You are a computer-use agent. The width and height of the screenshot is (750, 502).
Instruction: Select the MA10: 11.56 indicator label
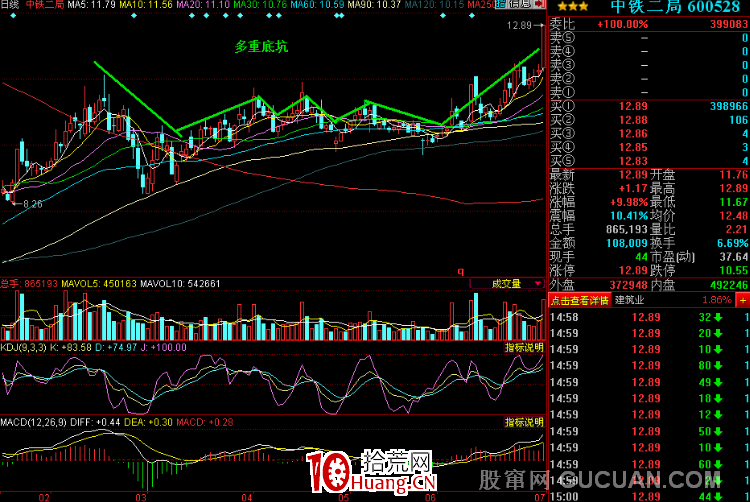146,5
